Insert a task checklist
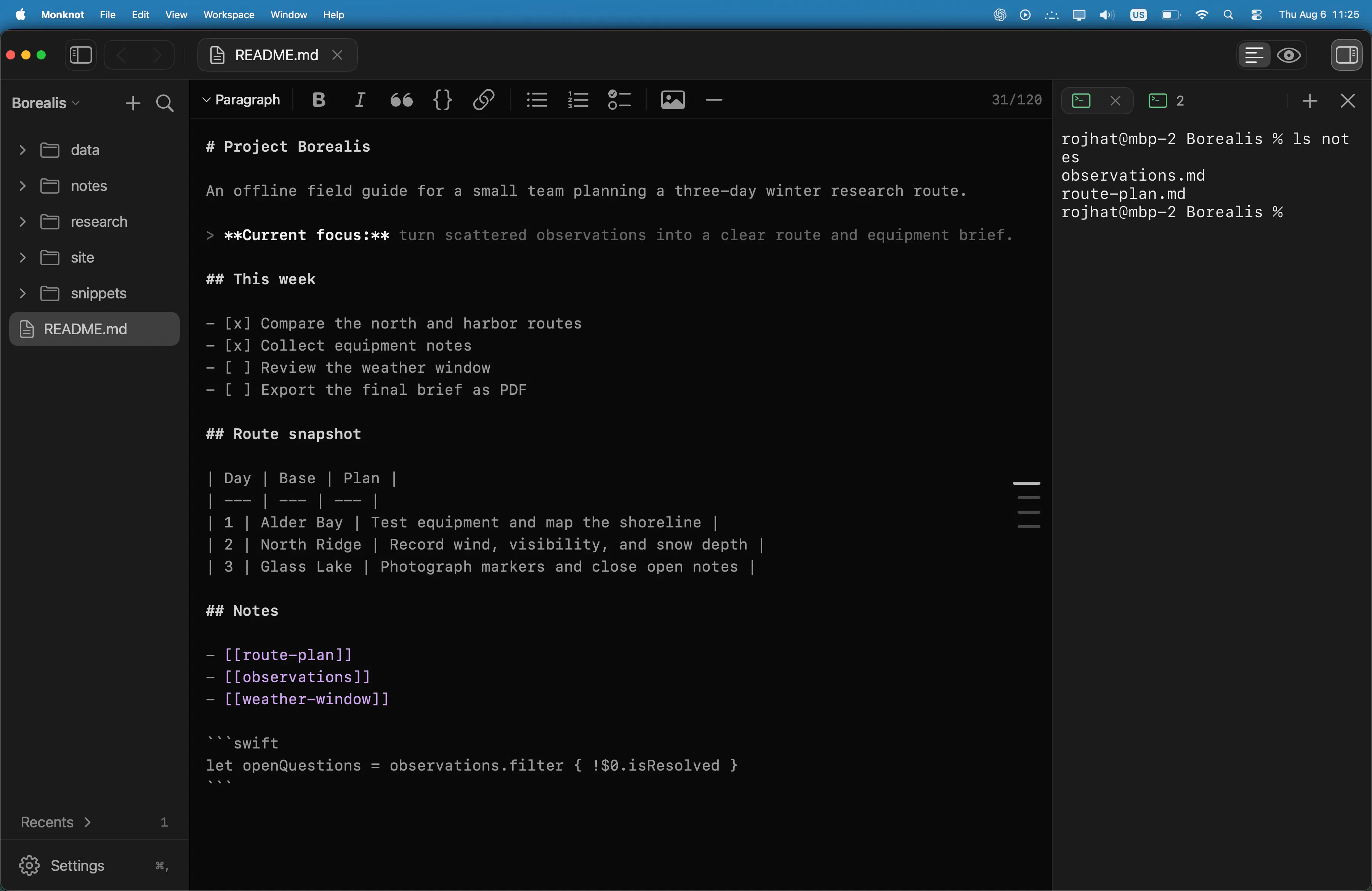The image size is (1372, 891). point(620,100)
